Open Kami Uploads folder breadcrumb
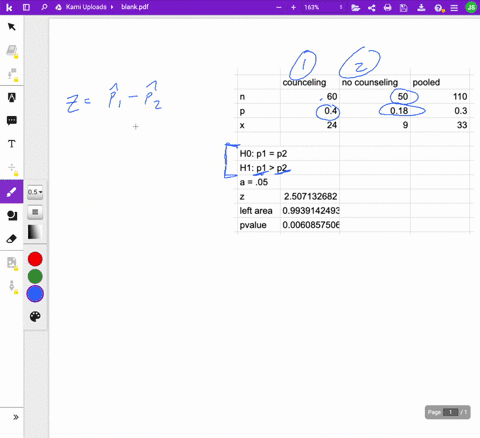This screenshot has height=438, width=480. tap(86, 7)
